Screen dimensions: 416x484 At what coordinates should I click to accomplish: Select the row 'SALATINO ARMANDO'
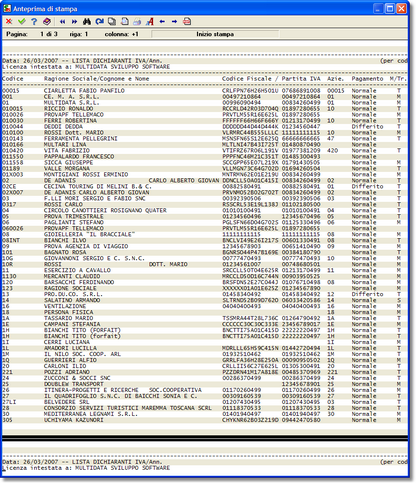pyautogui.click(x=205, y=300)
